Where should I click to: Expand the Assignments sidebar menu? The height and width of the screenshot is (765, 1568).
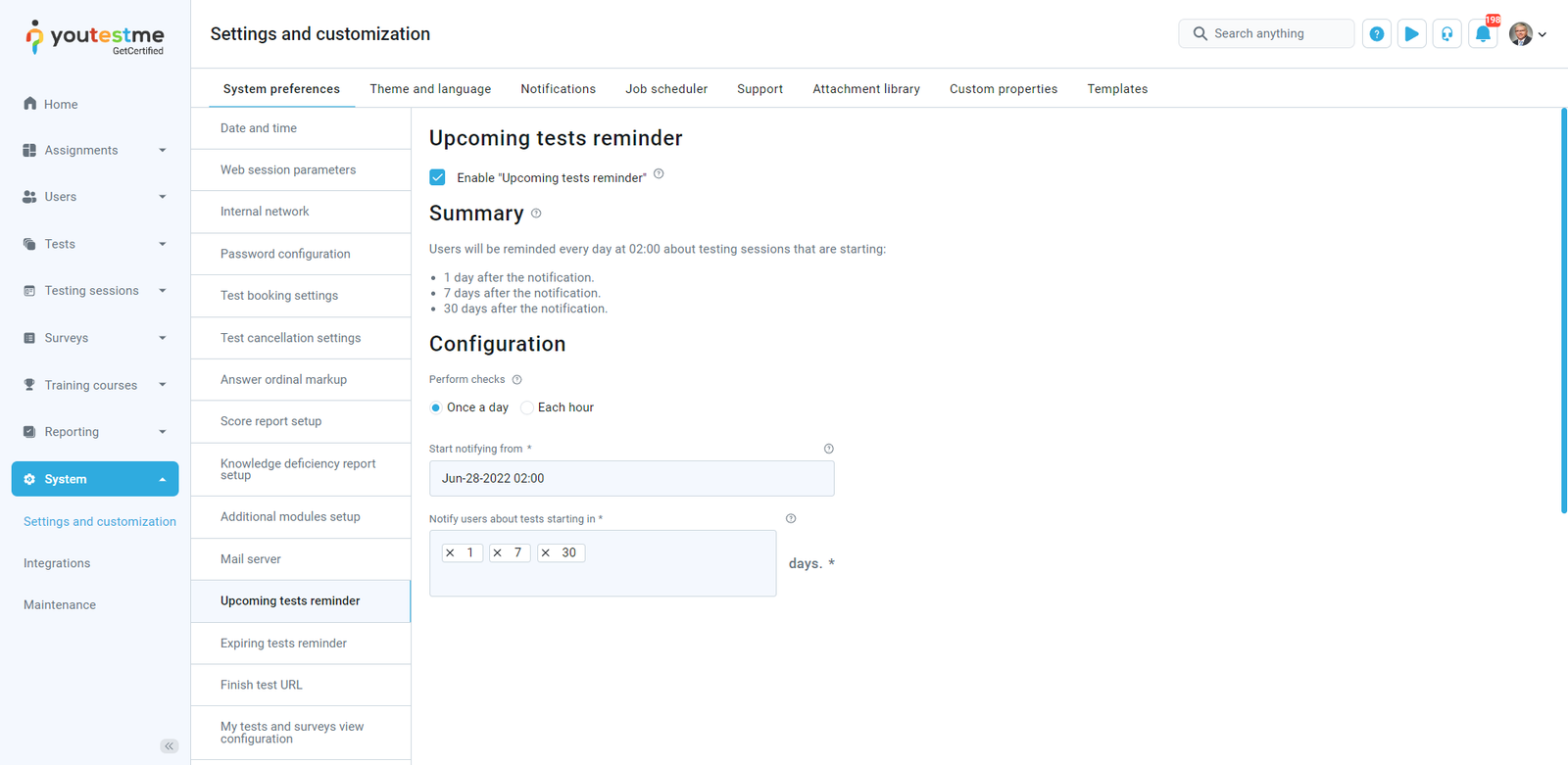[x=94, y=151]
